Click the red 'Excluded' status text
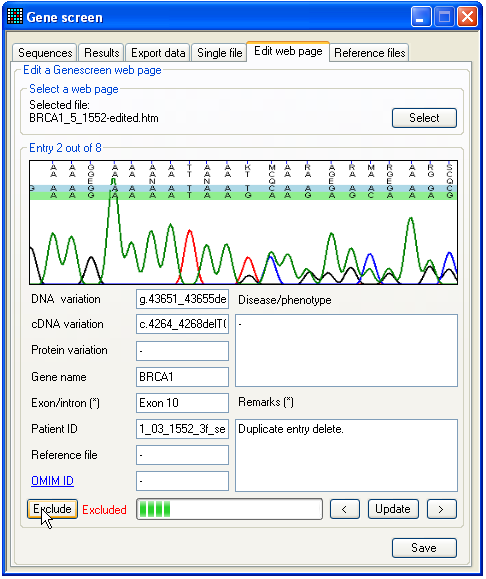The width and height of the screenshot is (486, 579). coord(104,510)
